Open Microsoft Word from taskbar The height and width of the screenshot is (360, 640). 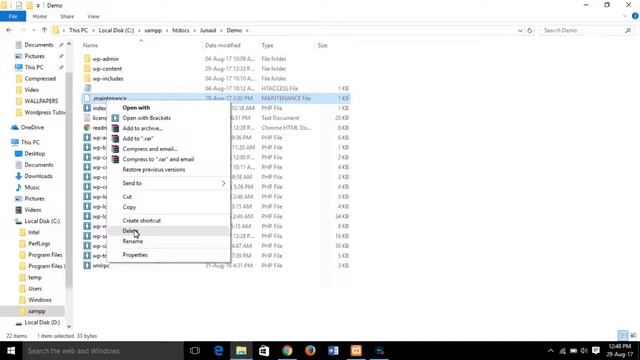[x=333, y=351]
